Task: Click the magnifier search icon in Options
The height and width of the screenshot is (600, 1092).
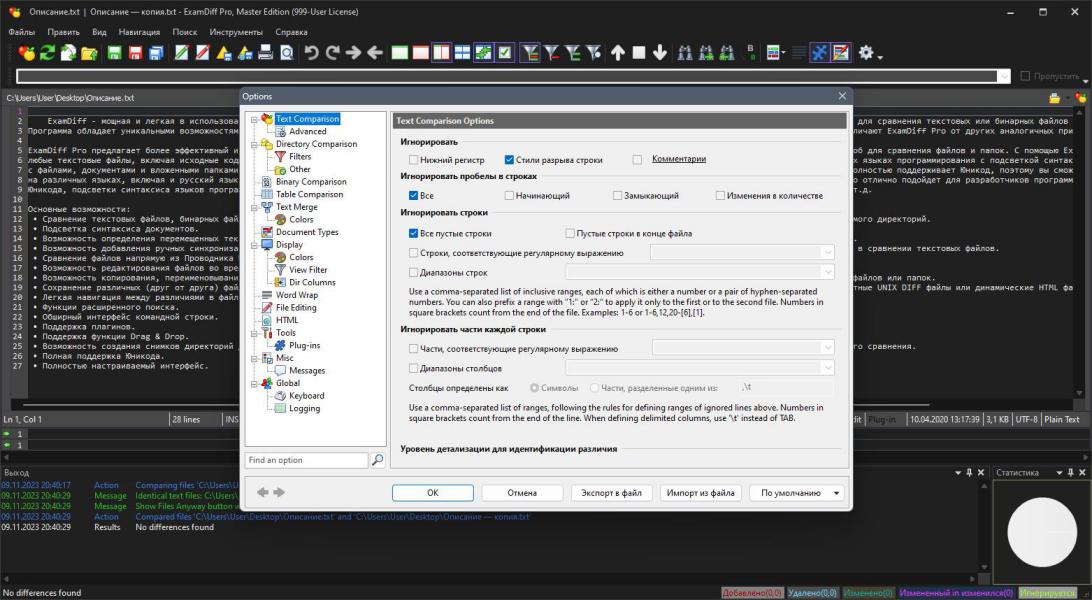Action: [x=377, y=460]
